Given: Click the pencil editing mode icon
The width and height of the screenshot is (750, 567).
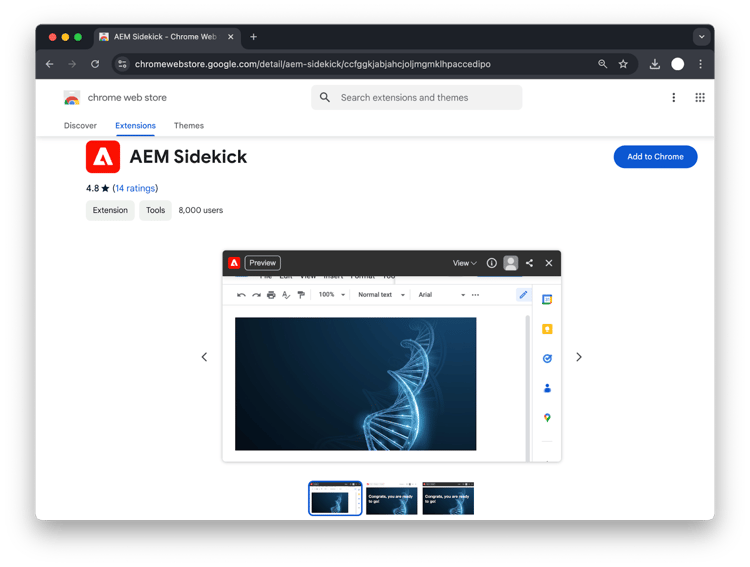Looking at the screenshot, I should [523, 295].
